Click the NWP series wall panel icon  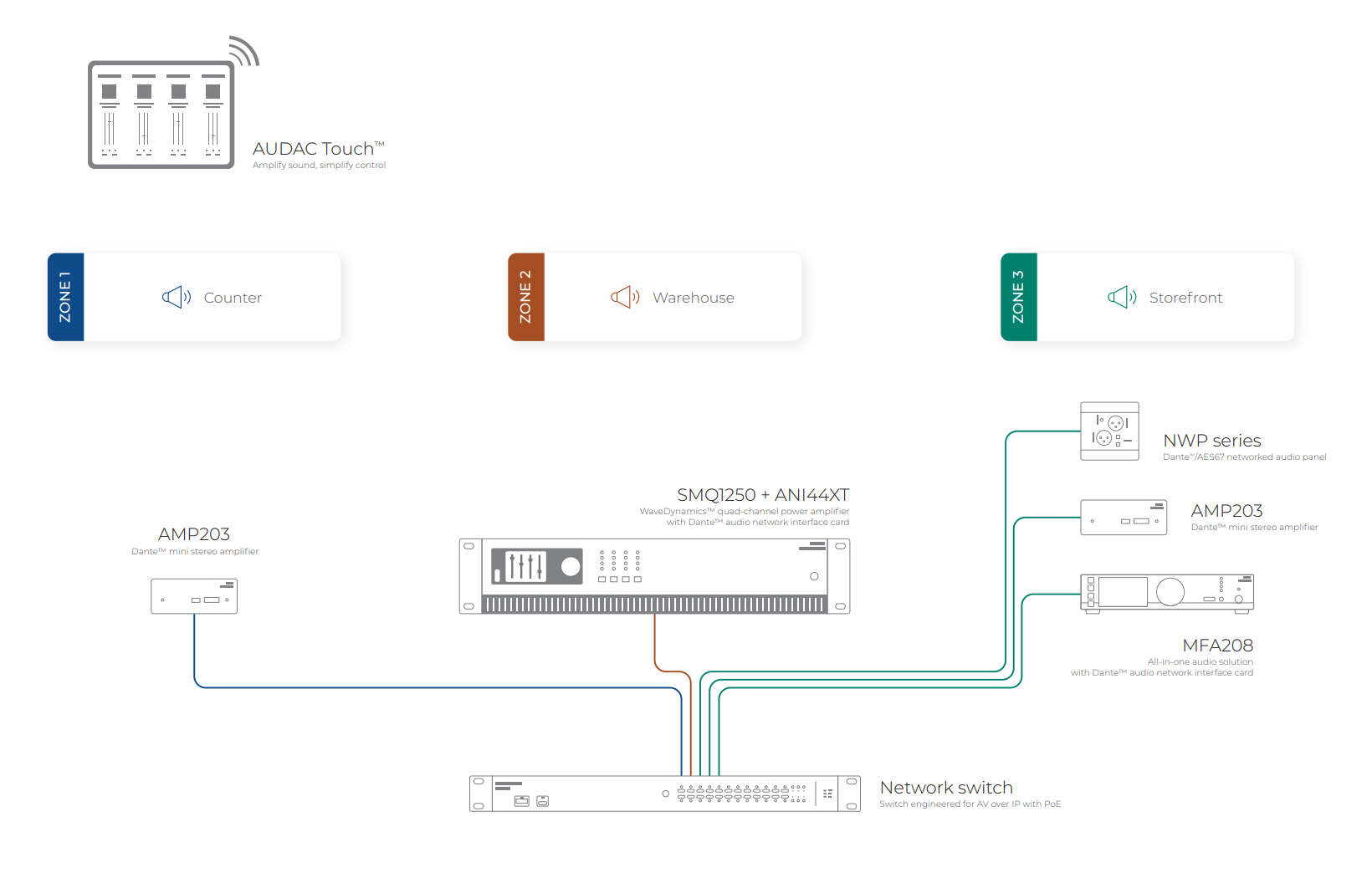pyautogui.click(x=1109, y=431)
